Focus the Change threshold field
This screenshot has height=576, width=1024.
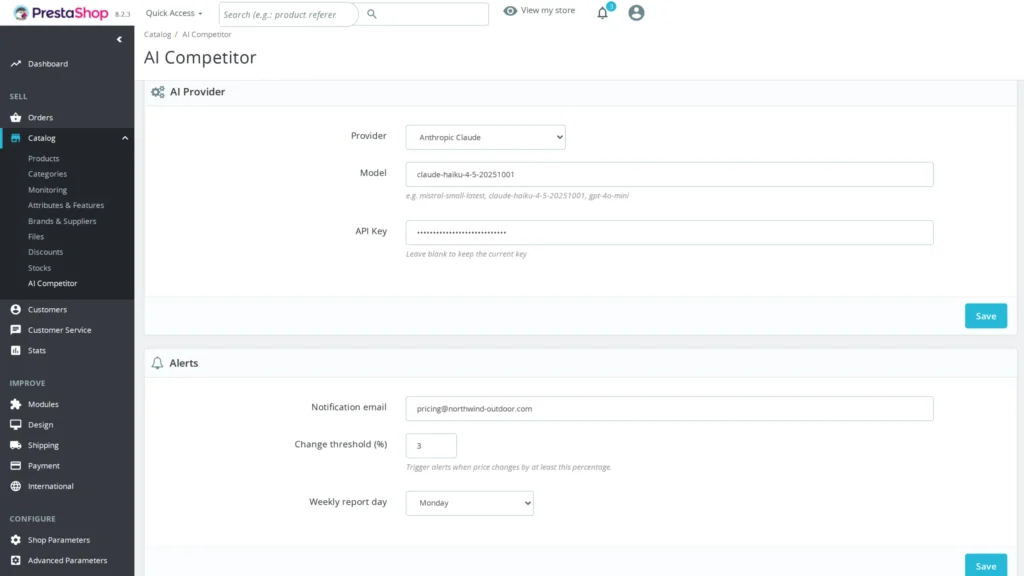pos(431,445)
